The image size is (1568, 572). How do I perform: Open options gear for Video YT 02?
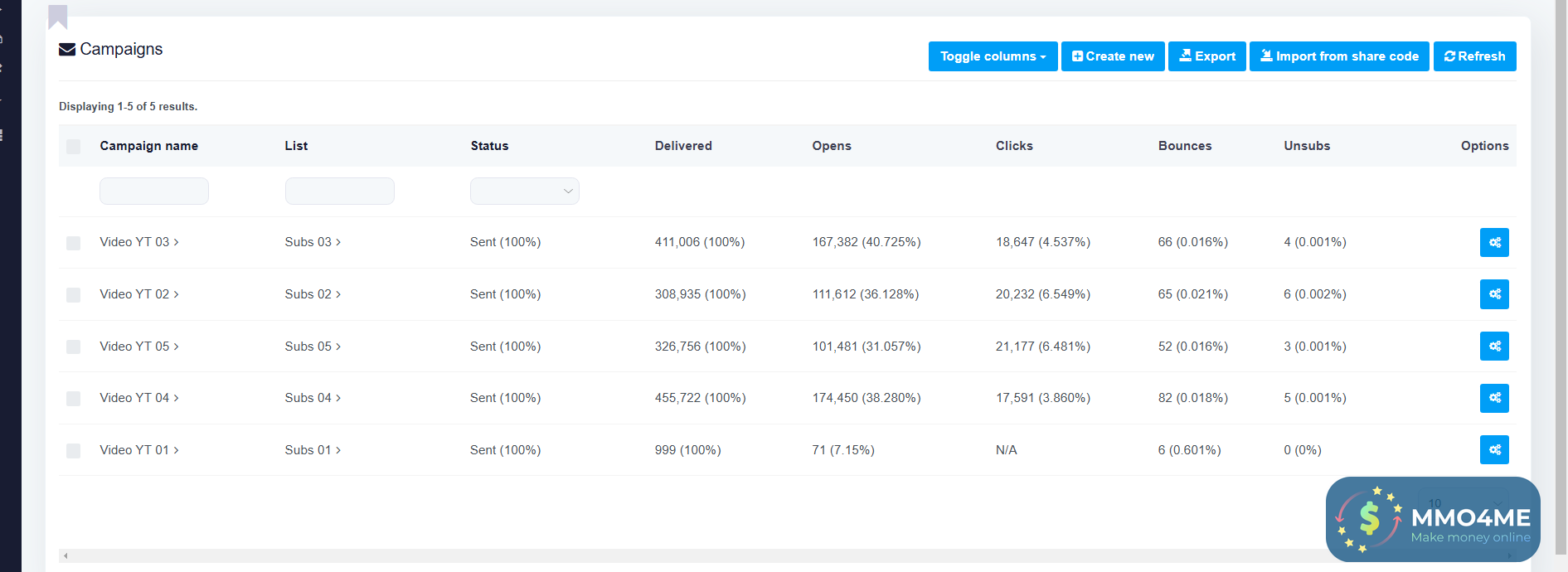coord(1494,294)
